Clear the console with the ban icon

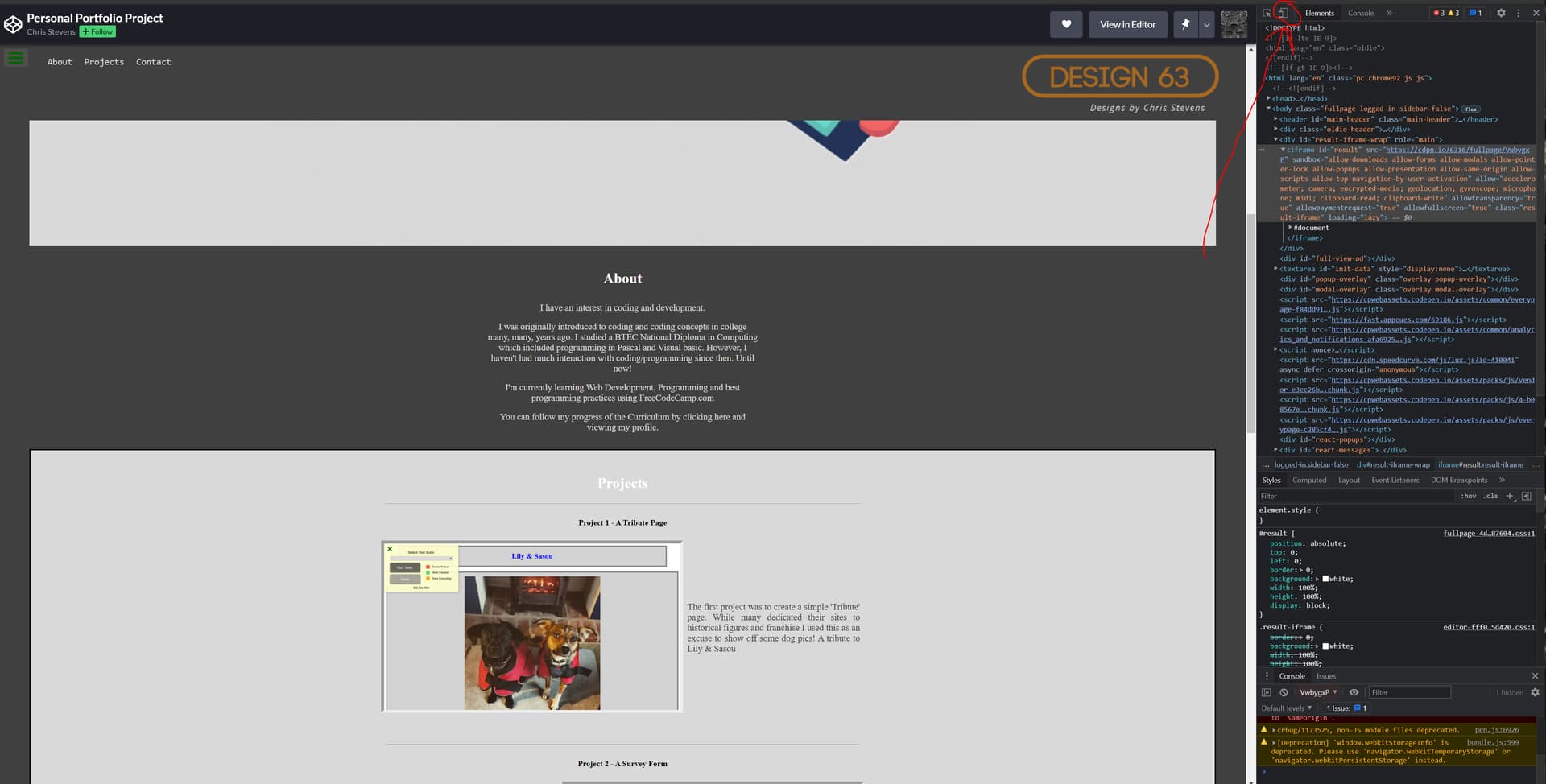pyautogui.click(x=1284, y=692)
